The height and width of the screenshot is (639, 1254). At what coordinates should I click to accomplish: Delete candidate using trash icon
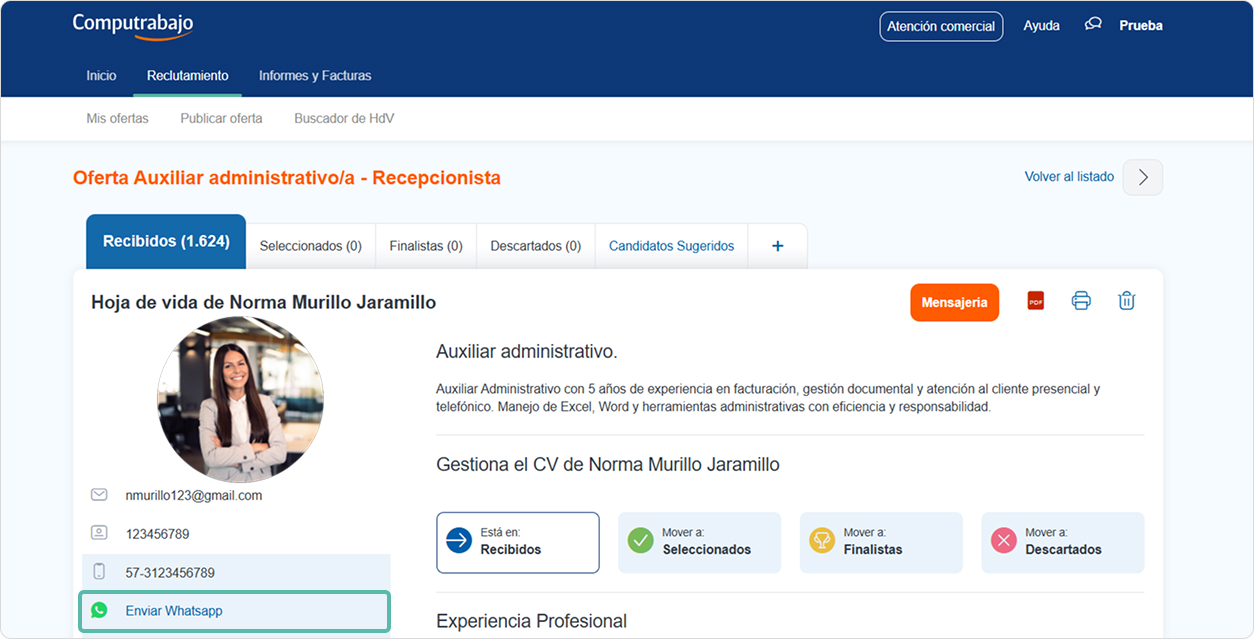pyautogui.click(x=1126, y=301)
